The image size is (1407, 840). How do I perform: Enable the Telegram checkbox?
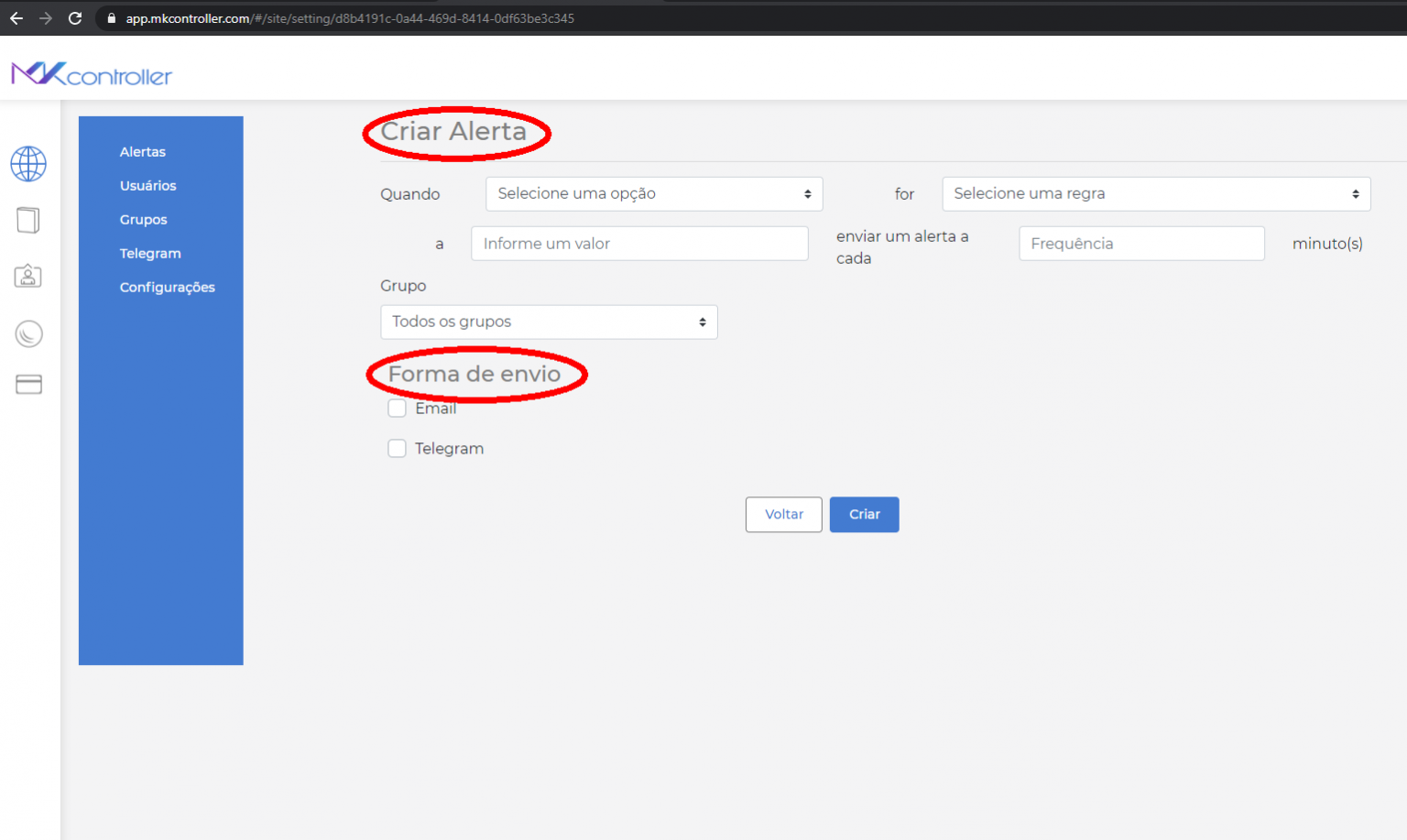point(397,448)
